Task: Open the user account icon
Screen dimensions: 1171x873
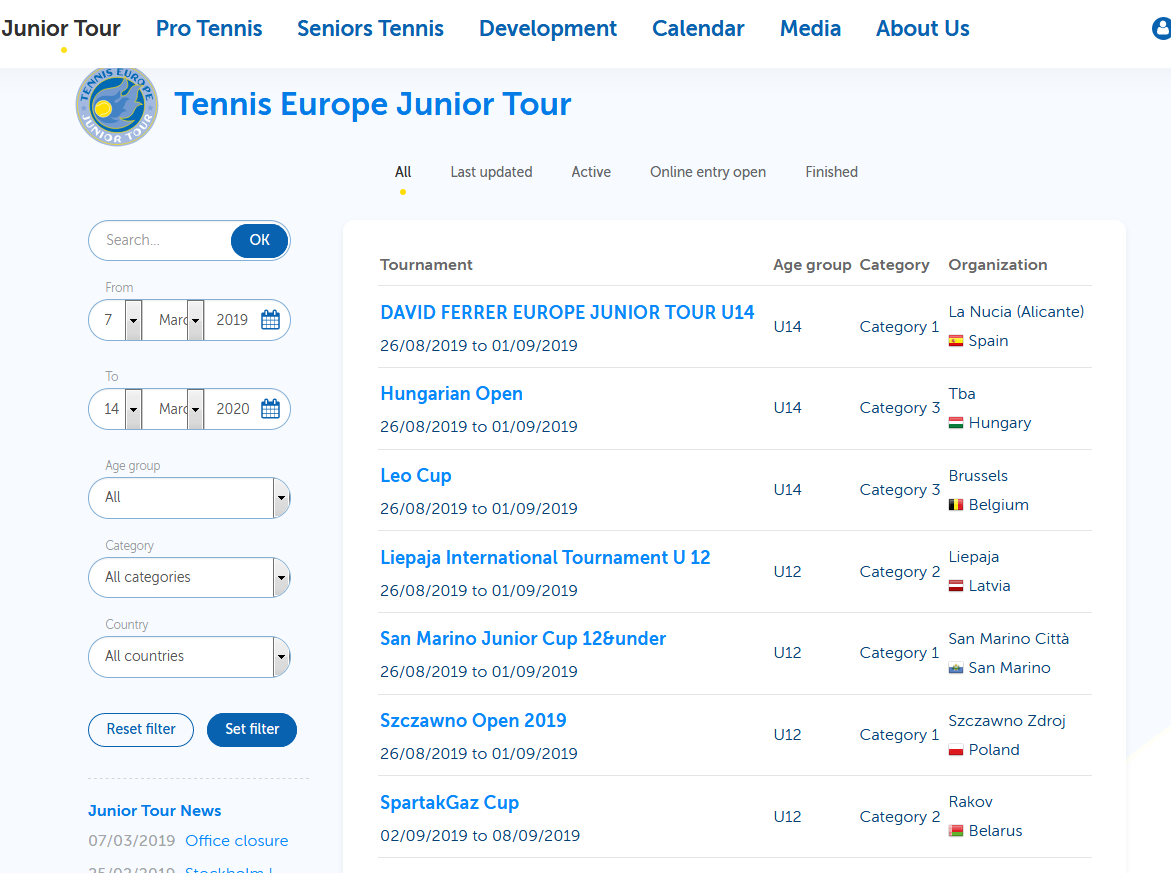Action: [x=1161, y=28]
